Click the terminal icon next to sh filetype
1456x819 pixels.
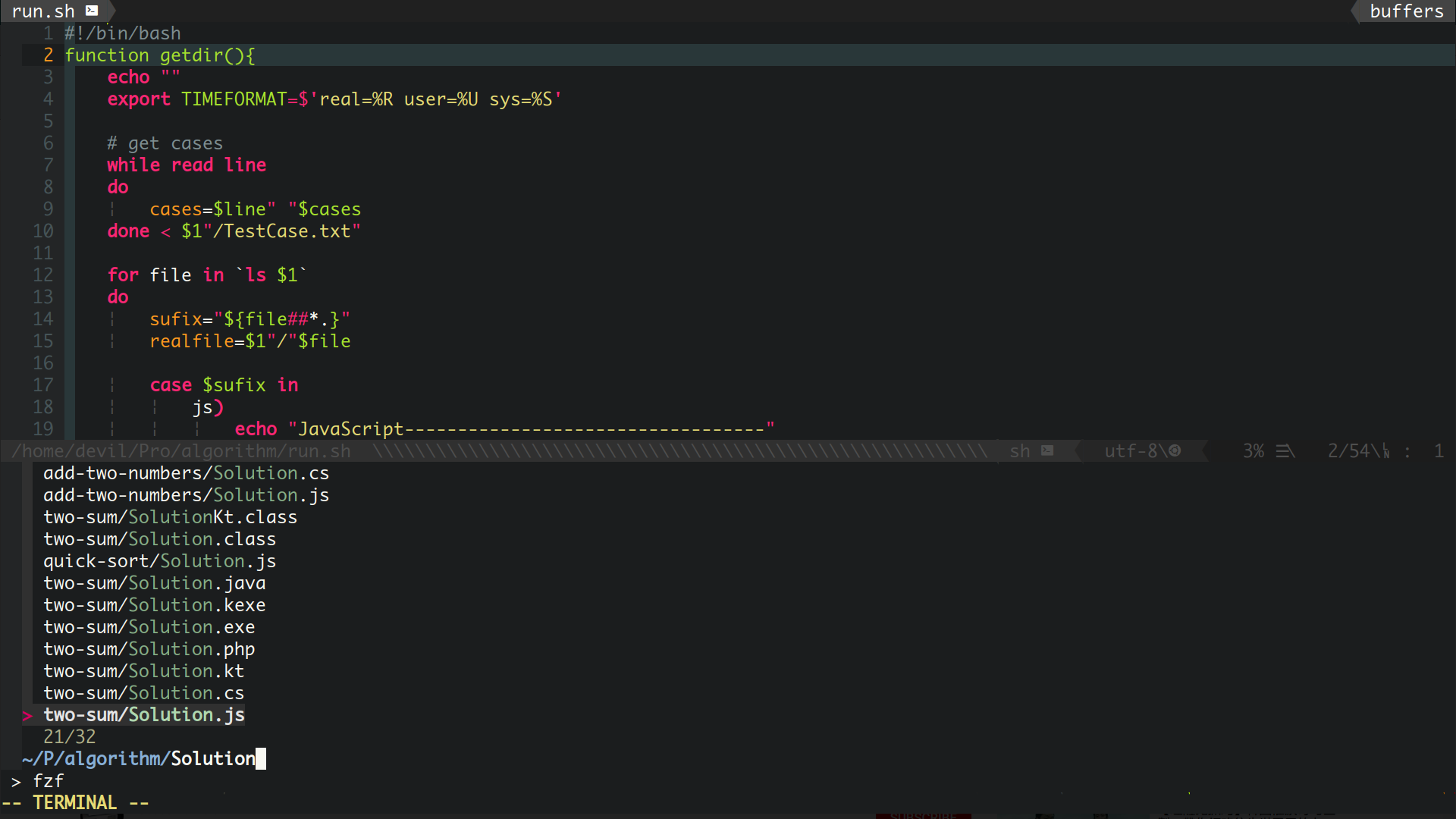coord(1047,450)
